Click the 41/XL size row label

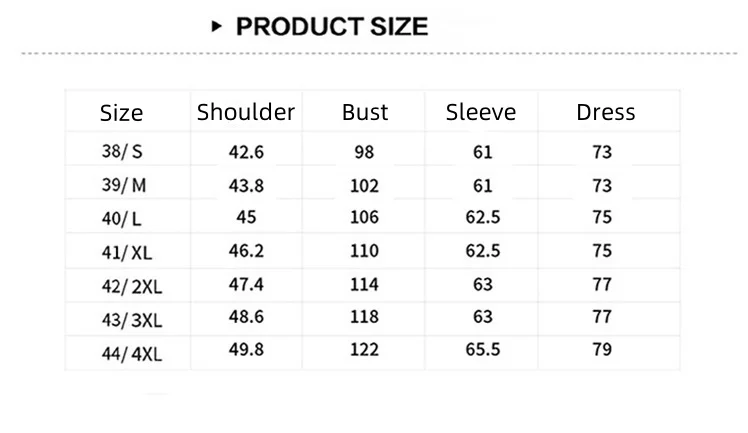tap(126, 252)
